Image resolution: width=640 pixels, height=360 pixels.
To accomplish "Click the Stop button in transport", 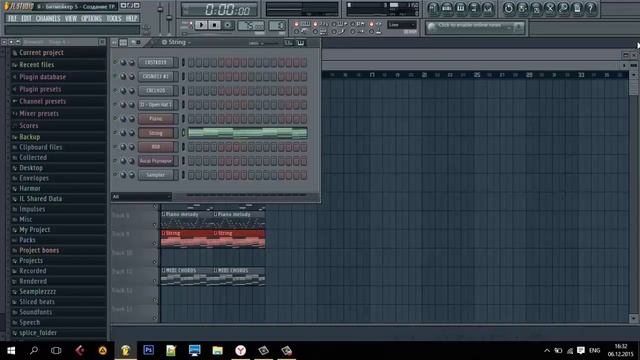I will click(x=214, y=25).
